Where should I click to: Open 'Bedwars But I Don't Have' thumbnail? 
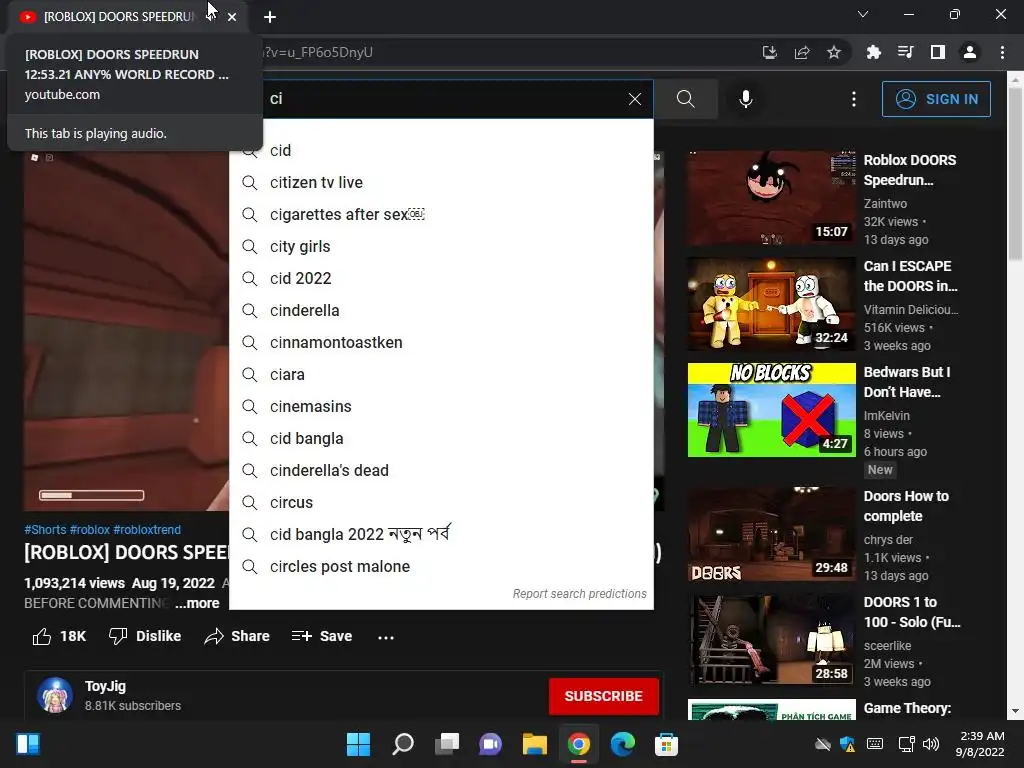pyautogui.click(x=771, y=409)
